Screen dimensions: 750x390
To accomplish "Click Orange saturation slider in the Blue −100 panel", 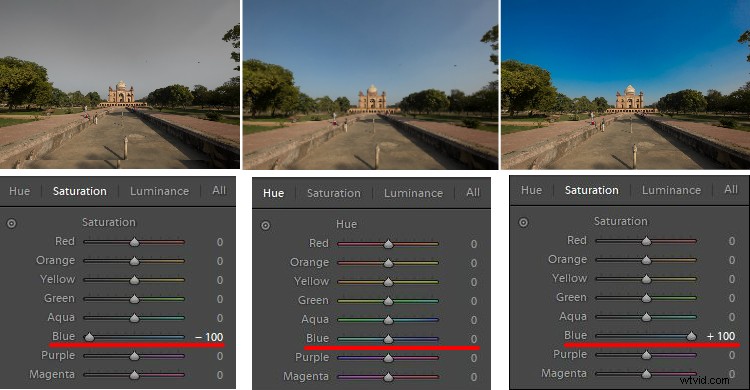I will [x=134, y=261].
